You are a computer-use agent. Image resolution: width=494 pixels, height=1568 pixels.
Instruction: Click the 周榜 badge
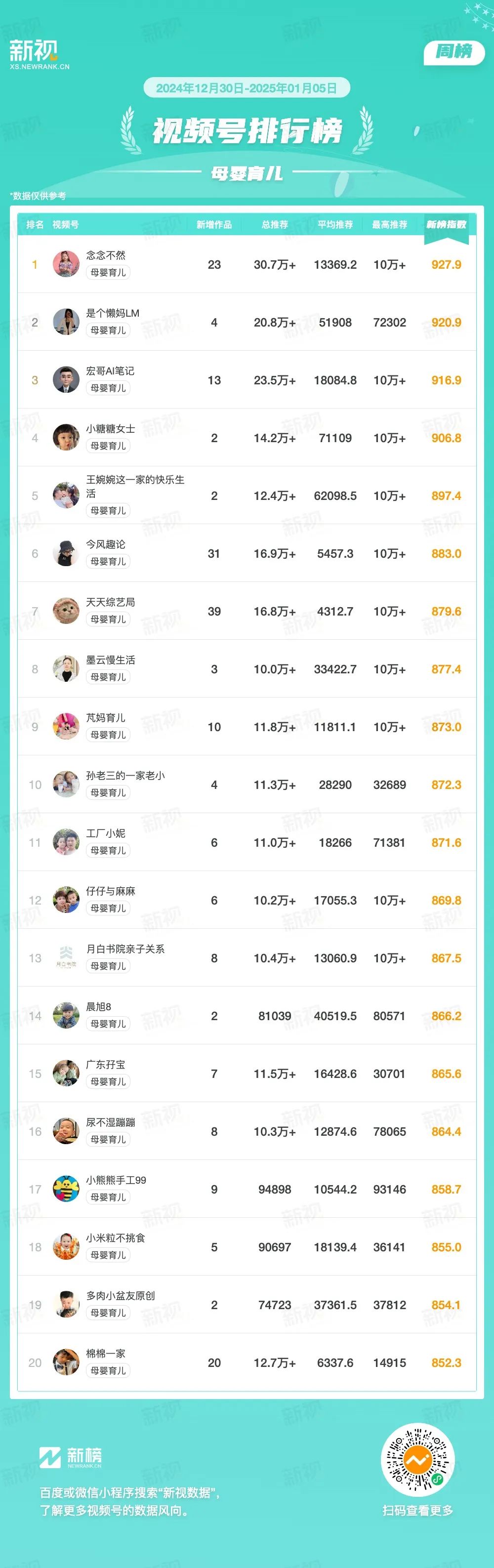click(454, 52)
